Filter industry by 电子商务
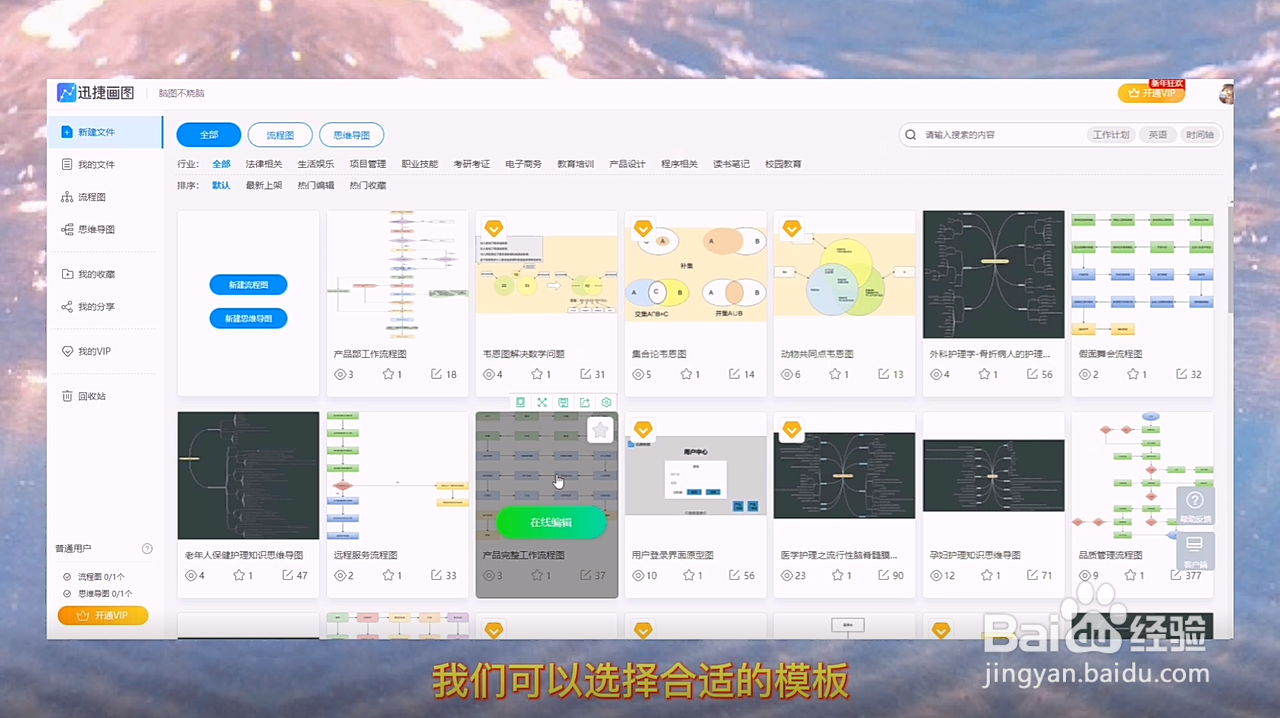Screen dimensions: 1280x718 [524, 164]
